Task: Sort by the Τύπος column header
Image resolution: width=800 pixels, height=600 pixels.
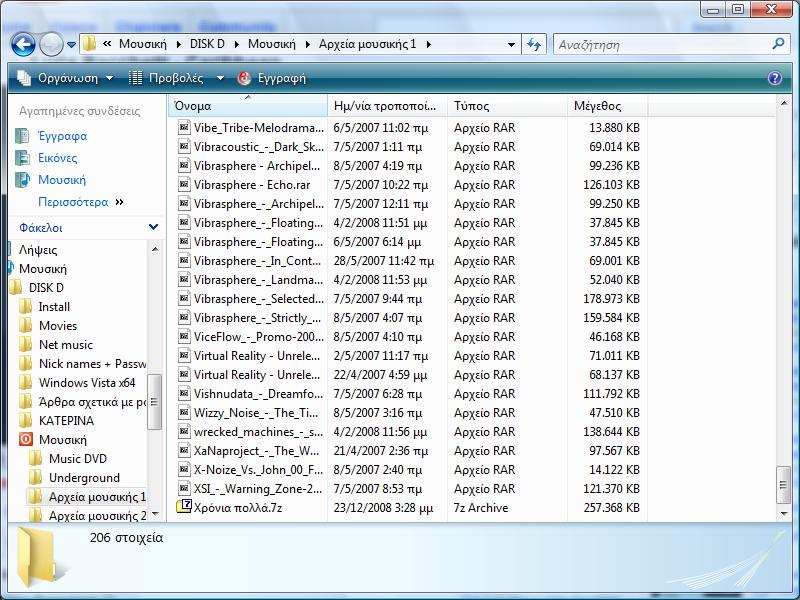Action: pyautogui.click(x=507, y=106)
